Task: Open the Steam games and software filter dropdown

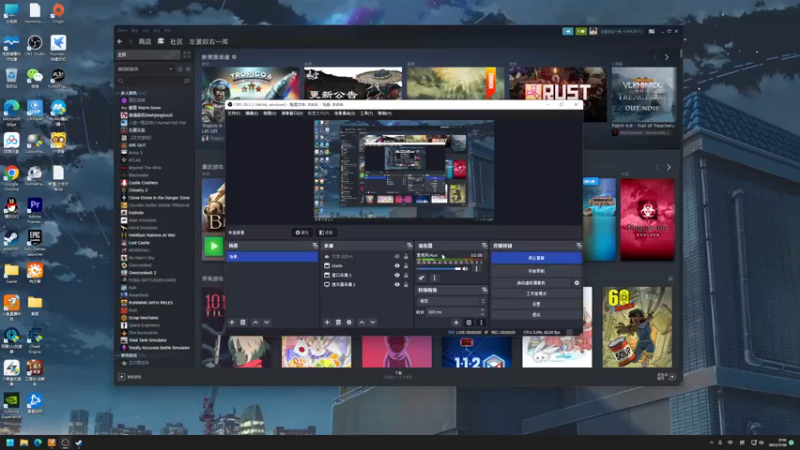Action: coord(146,69)
